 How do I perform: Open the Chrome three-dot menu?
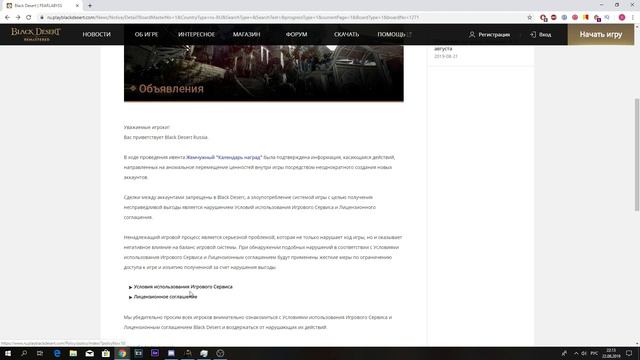pos(633,18)
